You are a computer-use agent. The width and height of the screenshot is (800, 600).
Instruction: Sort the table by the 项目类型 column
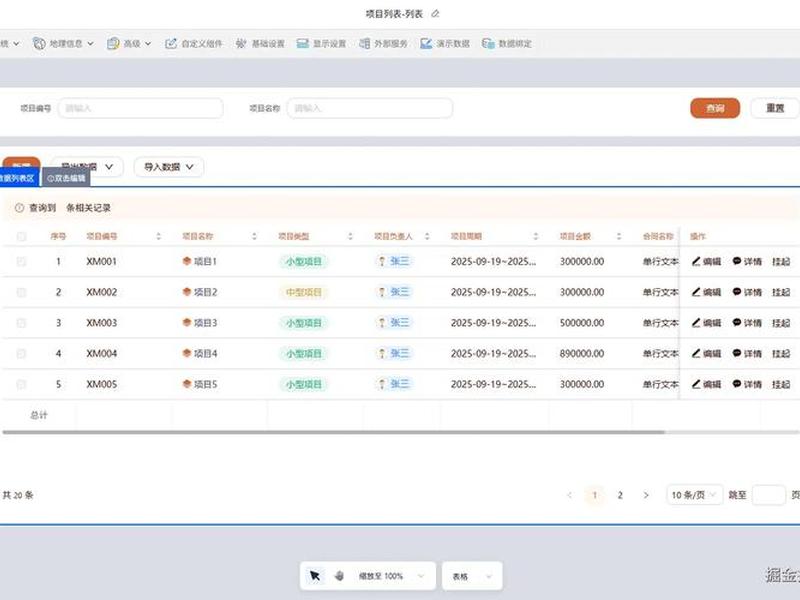[350, 236]
